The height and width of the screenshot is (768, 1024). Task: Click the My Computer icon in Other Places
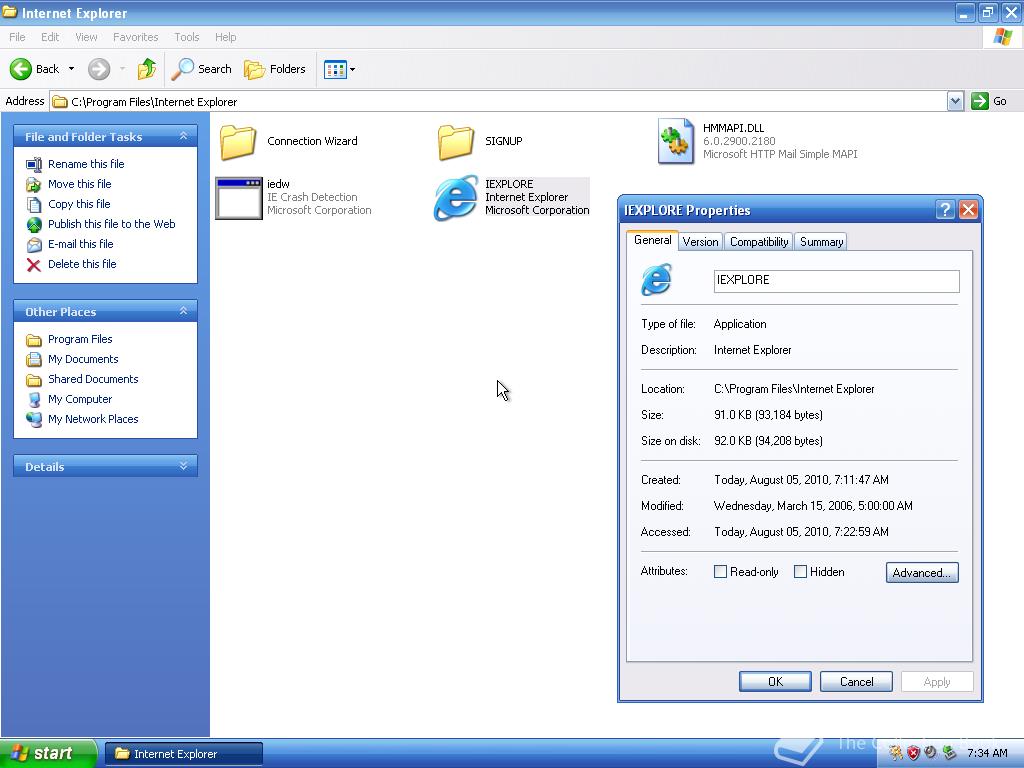pos(34,400)
